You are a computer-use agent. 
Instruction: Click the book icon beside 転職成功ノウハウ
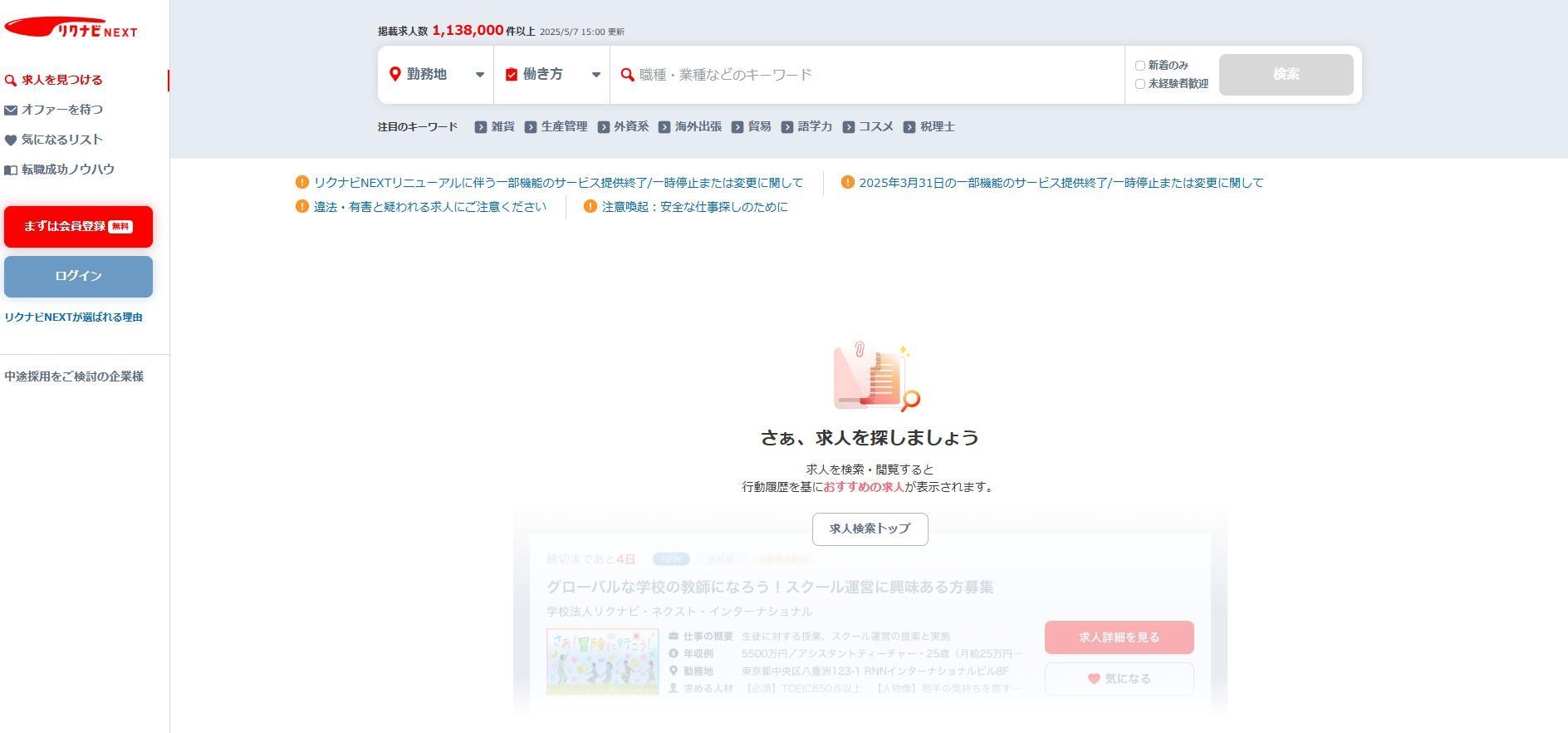pyautogui.click(x=11, y=170)
